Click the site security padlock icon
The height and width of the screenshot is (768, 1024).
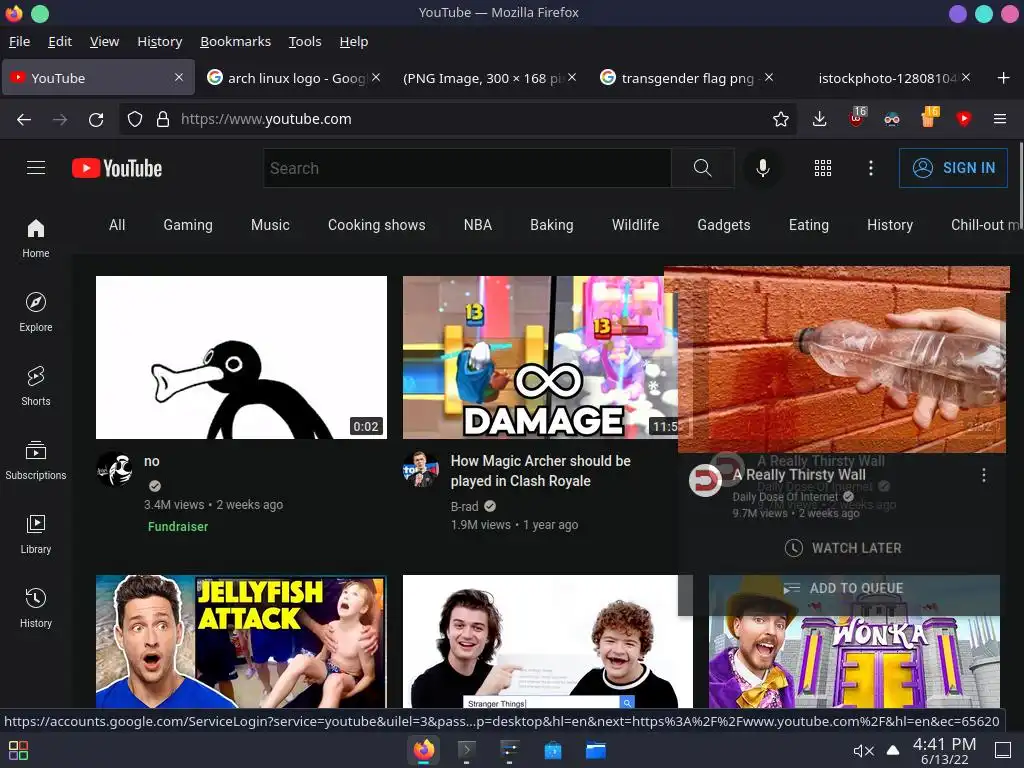(163, 119)
